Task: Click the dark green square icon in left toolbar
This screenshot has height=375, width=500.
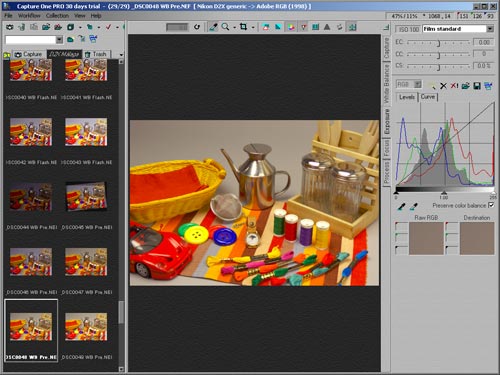Action: click(70, 27)
